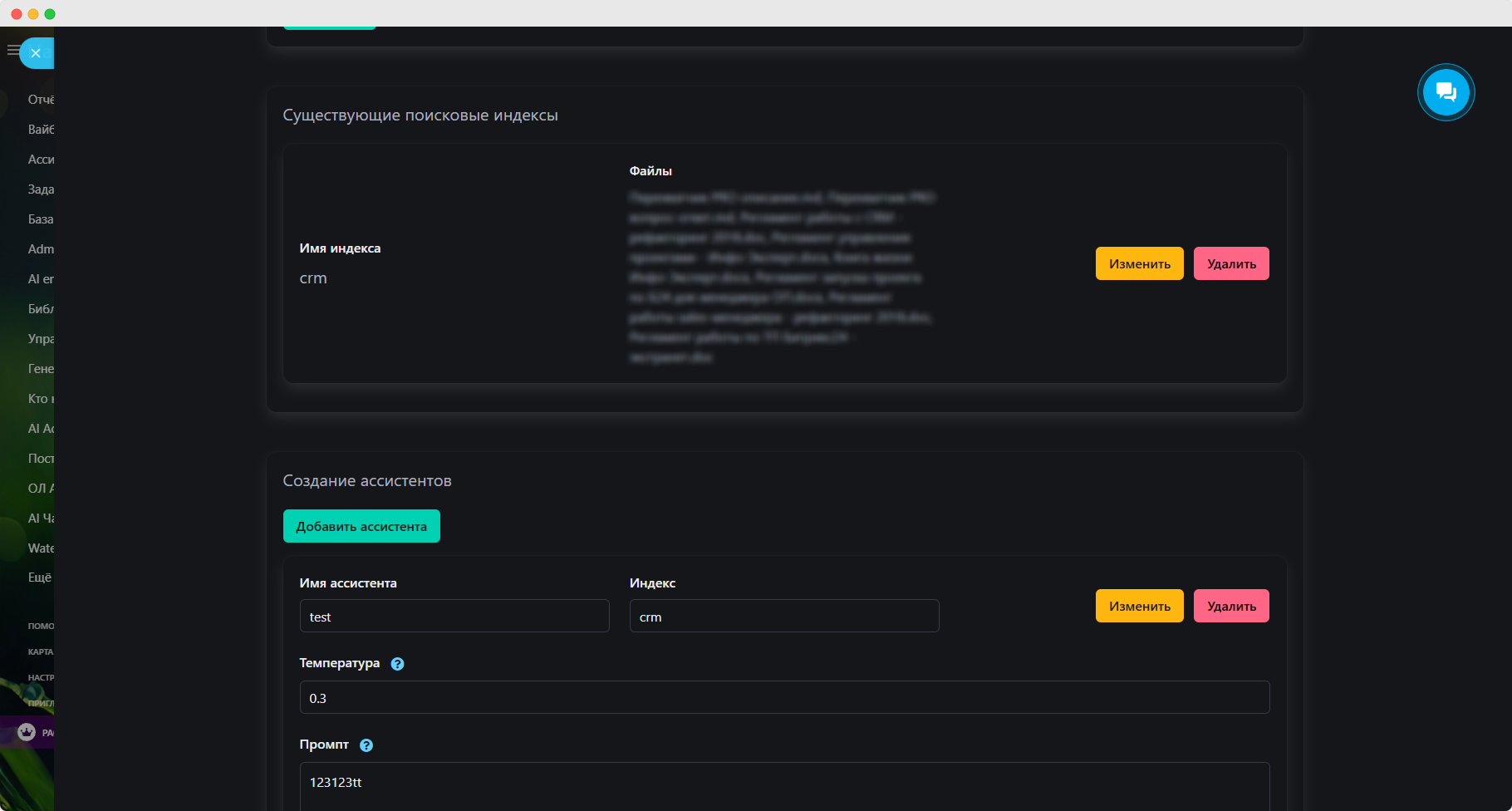Open the 'НАСТР' sidebar link
The width and height of the screenshot is (1512, 811).
tap(41, 677)
